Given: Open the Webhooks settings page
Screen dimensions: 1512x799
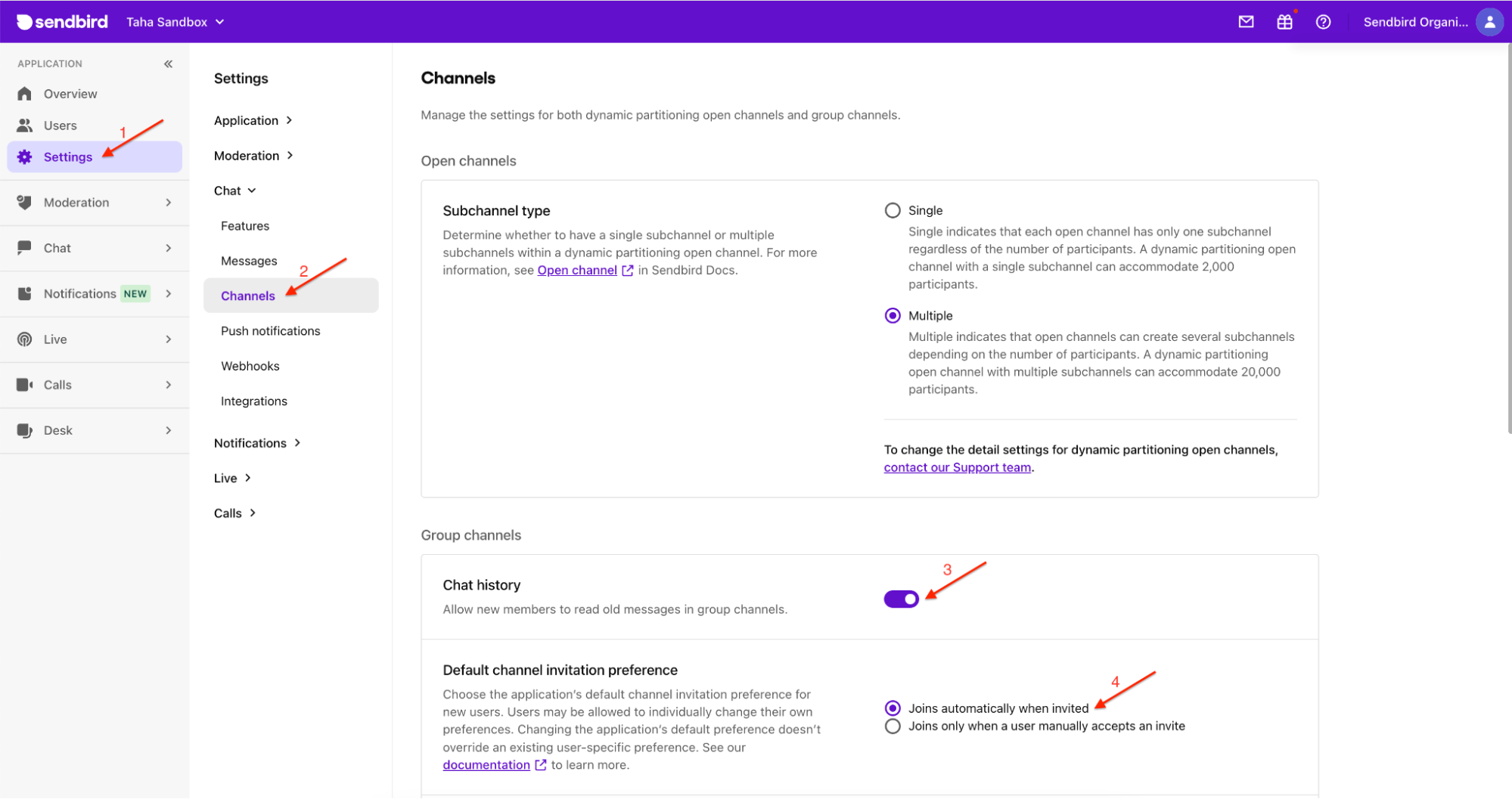Looking at the screenshot, I should coord(250,366).
